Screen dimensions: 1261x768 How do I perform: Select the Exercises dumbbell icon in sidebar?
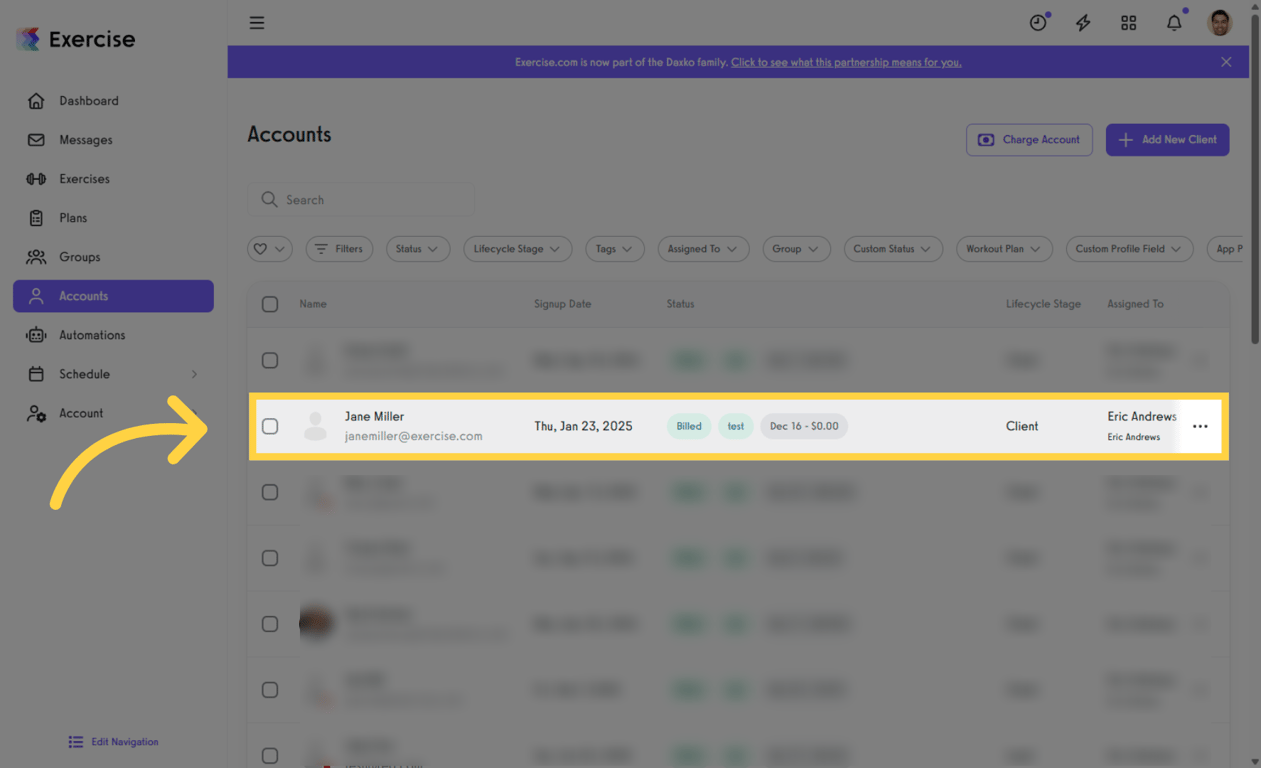(36, 178)
